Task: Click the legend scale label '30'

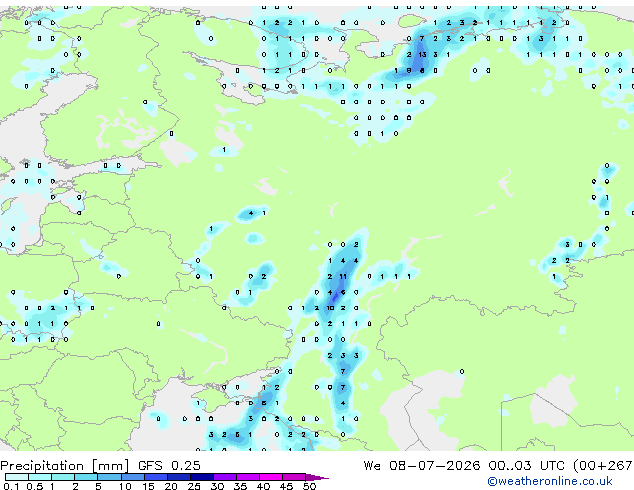Action: (217, 486)
